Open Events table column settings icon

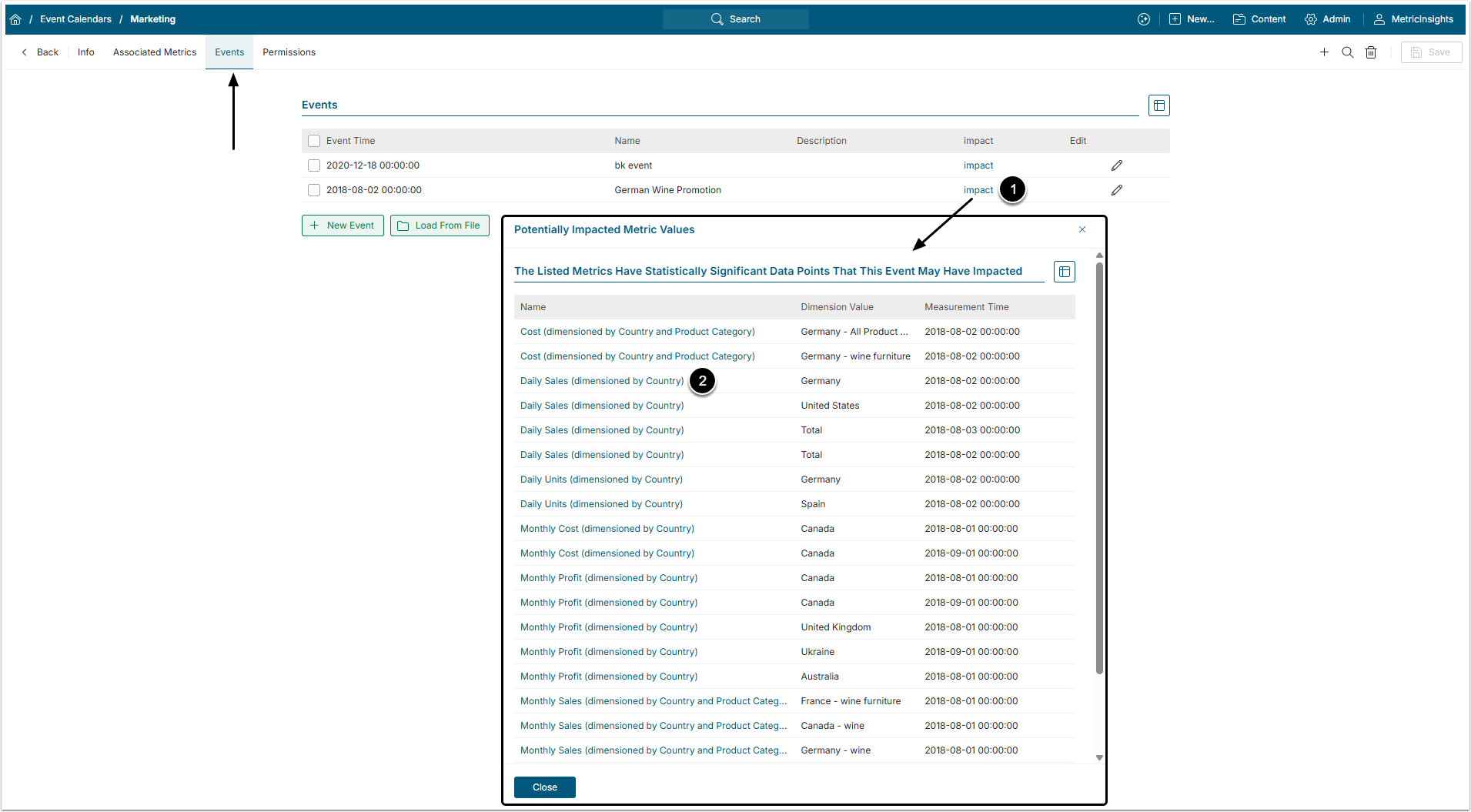click(1158, 105)
